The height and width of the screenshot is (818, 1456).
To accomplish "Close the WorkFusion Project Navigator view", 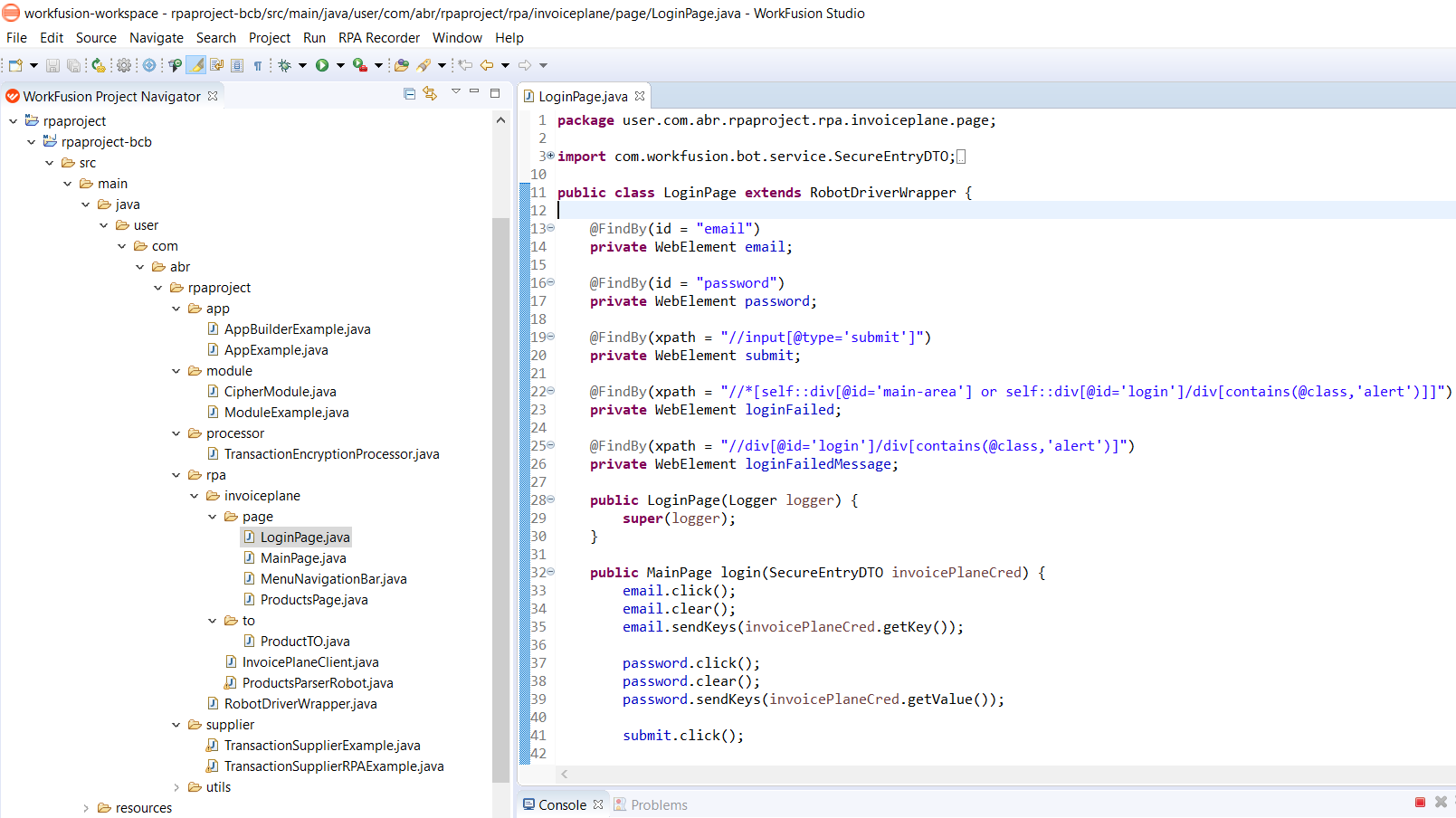I will click(213, 96).
